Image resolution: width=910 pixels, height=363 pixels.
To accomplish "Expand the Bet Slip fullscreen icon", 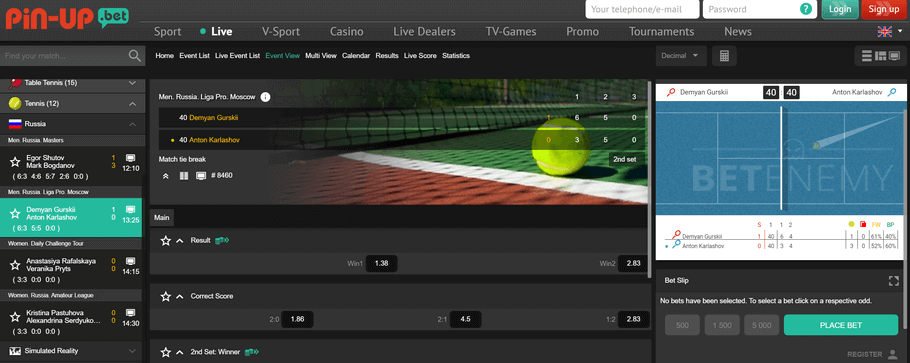I will (893, 281).
